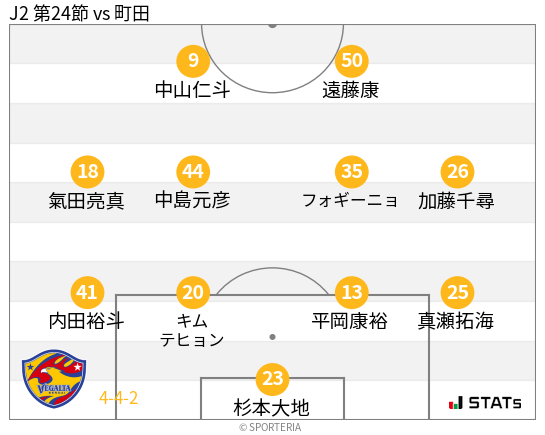The width and height of the screenshot is (545, 435).
Task: Select the number 18 player circle
Action: tap(87, 172)
